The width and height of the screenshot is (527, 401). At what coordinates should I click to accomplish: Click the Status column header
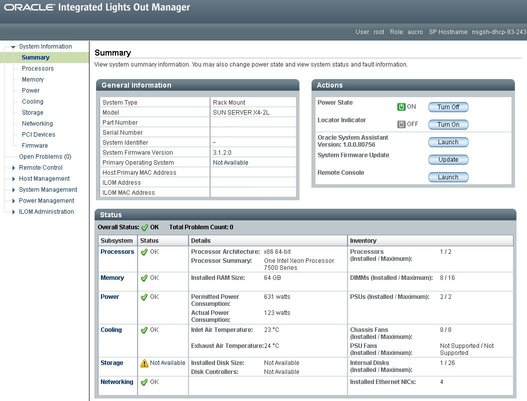click(163, 241)
